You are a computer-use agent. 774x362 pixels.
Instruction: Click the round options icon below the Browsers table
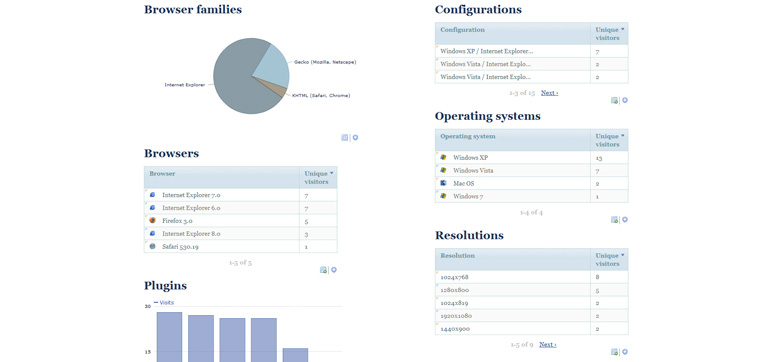click(x=334, y=270)
